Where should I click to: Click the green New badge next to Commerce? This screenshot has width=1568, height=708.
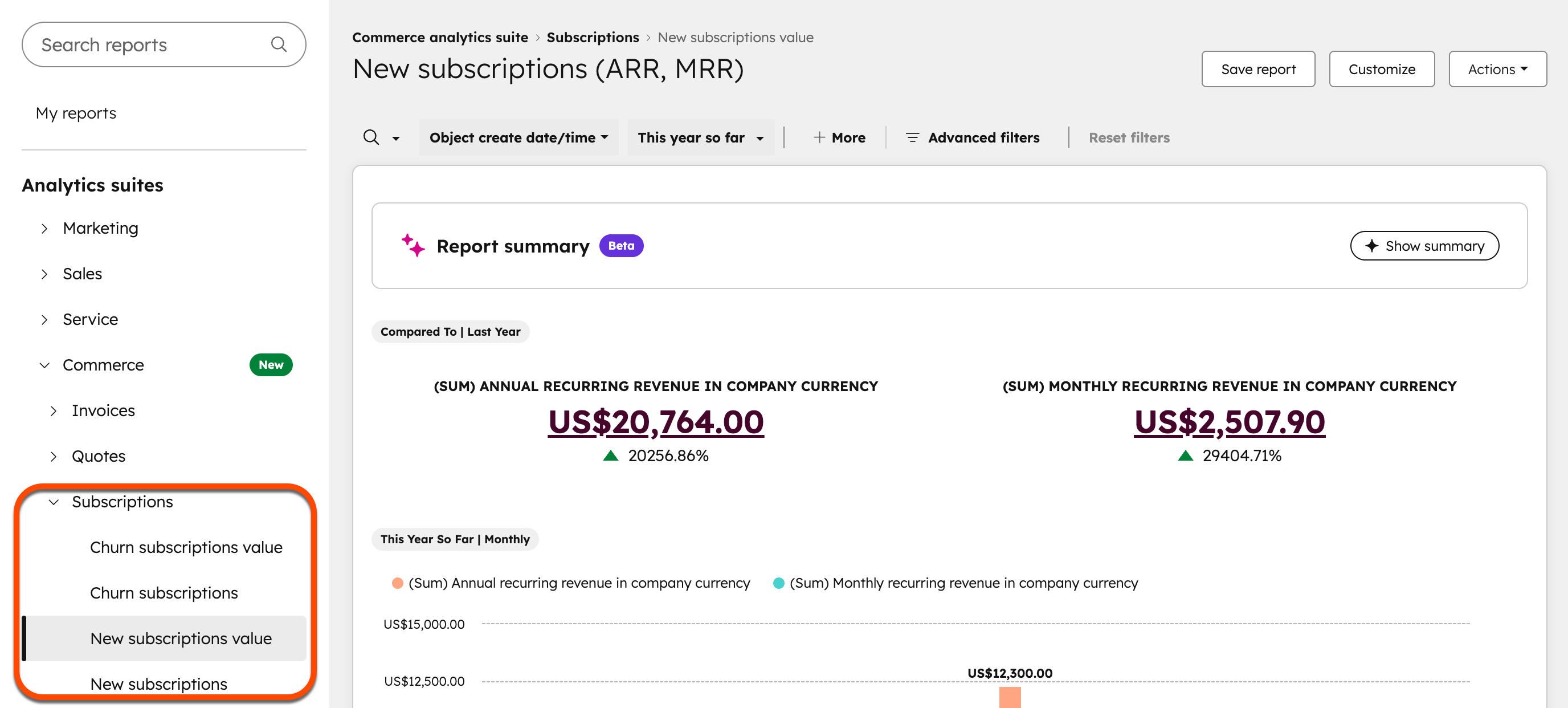[271, 365]
